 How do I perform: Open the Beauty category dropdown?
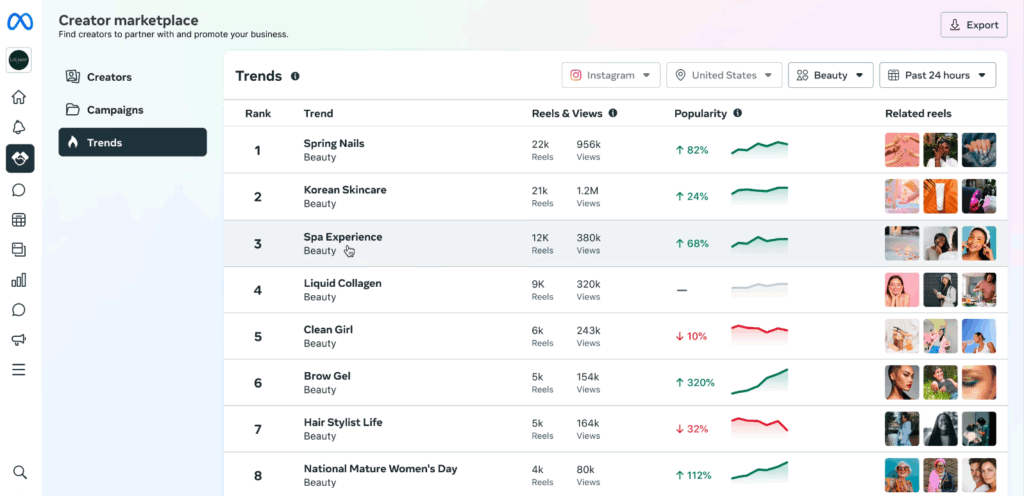point(830,75)
